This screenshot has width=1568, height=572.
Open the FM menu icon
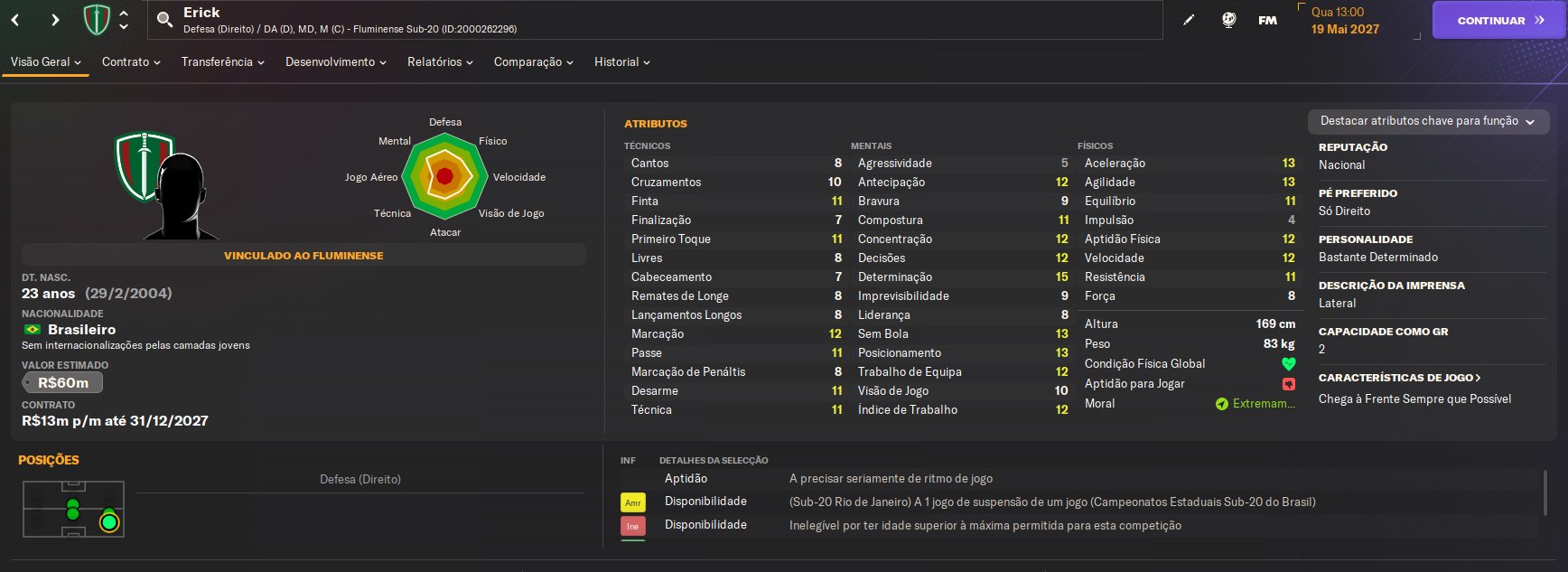[1267, 20]
